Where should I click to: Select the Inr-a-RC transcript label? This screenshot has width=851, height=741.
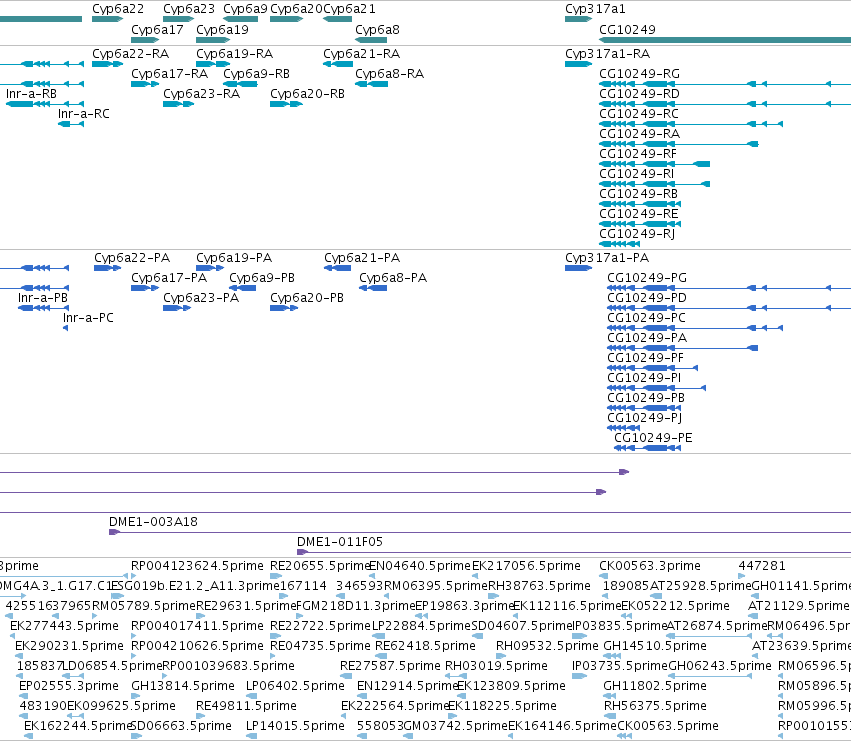point(84,113)
